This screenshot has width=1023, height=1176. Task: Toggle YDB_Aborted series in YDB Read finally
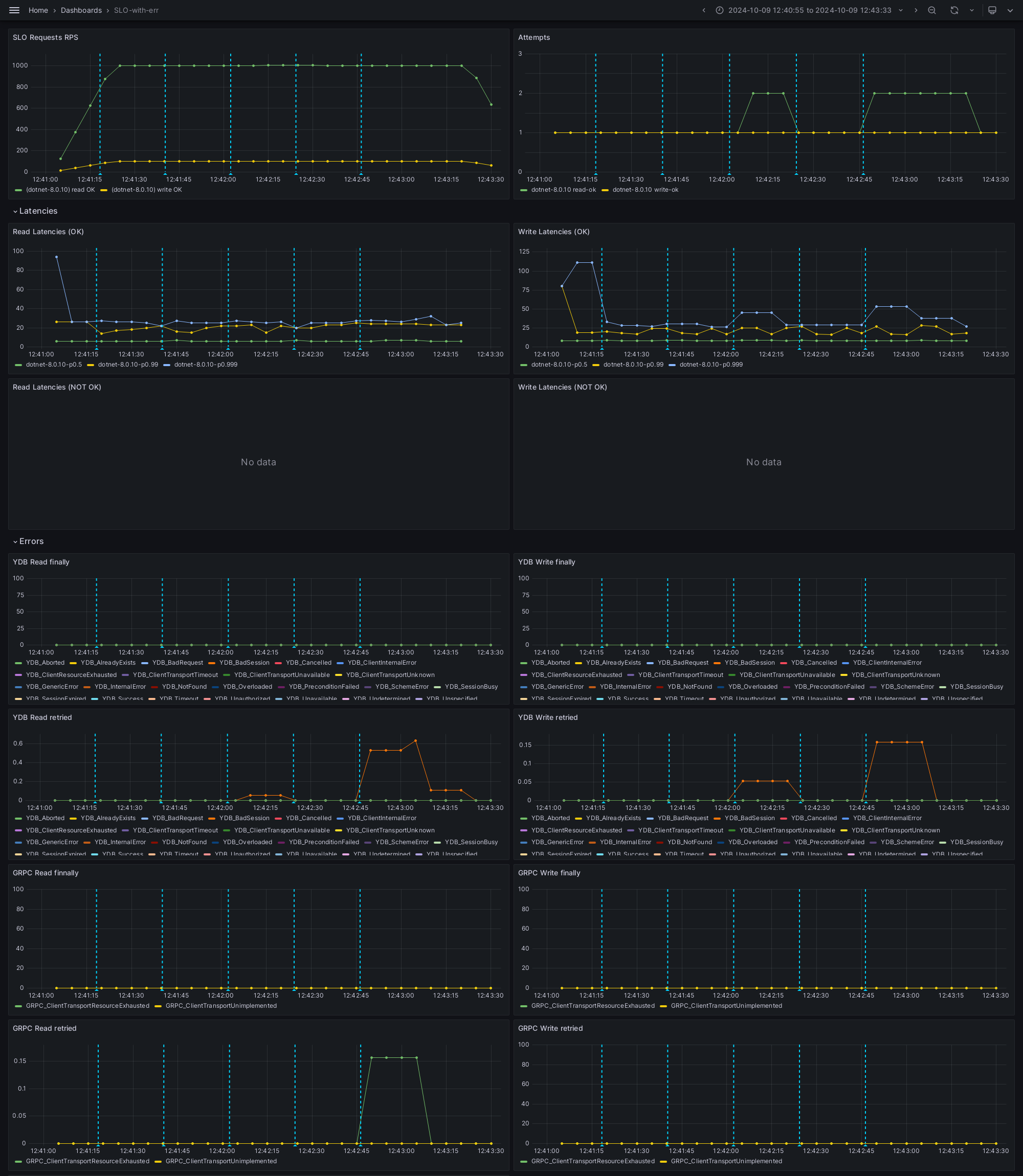tap(45, 663)
